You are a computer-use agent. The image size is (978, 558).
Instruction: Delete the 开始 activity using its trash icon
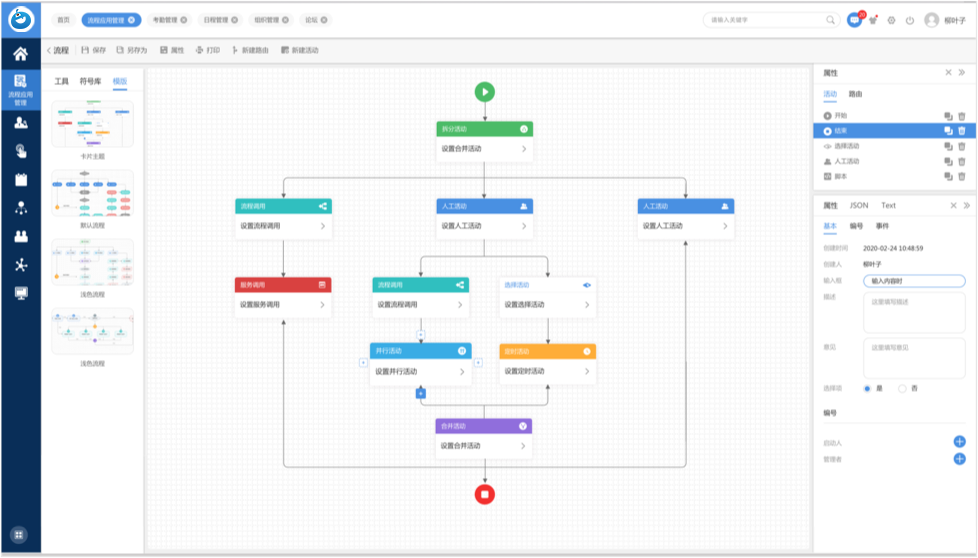tap(962, 116)
